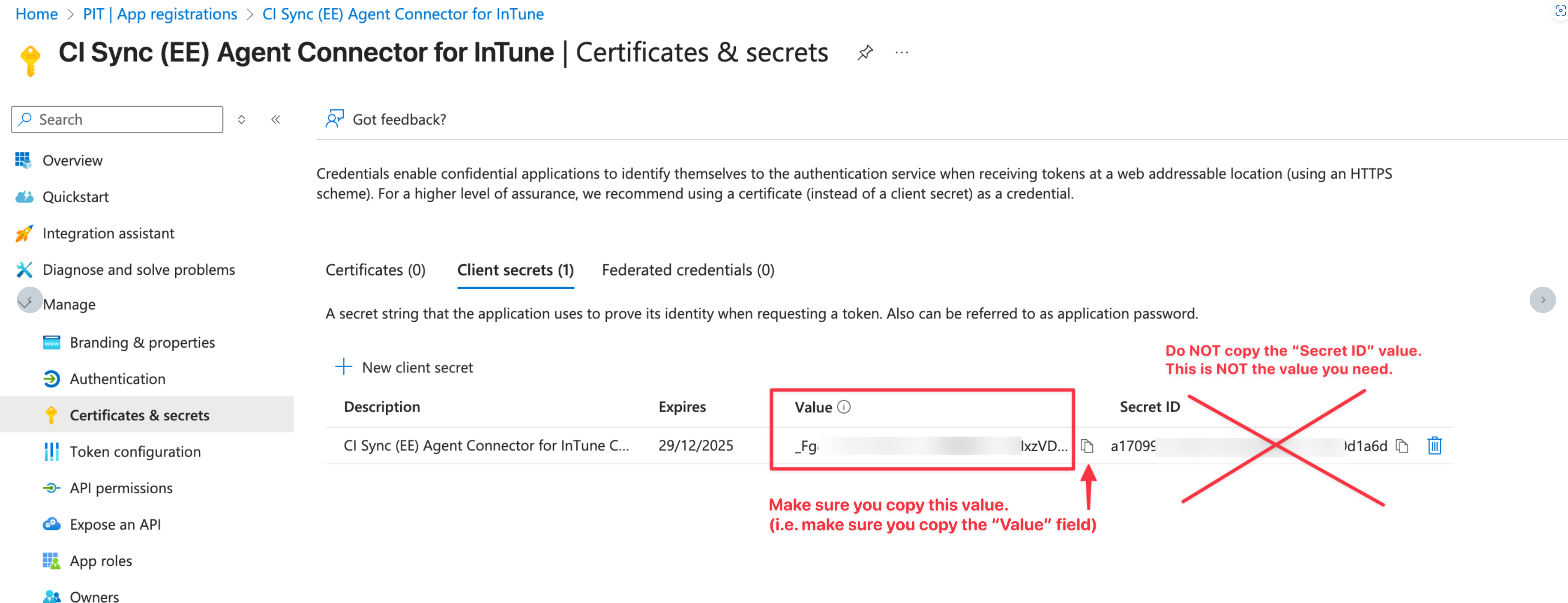Viewport: 1568px width, 603px height.
Task: Open PIT | App registrations breadcrumb
Action: click(160, 14)
